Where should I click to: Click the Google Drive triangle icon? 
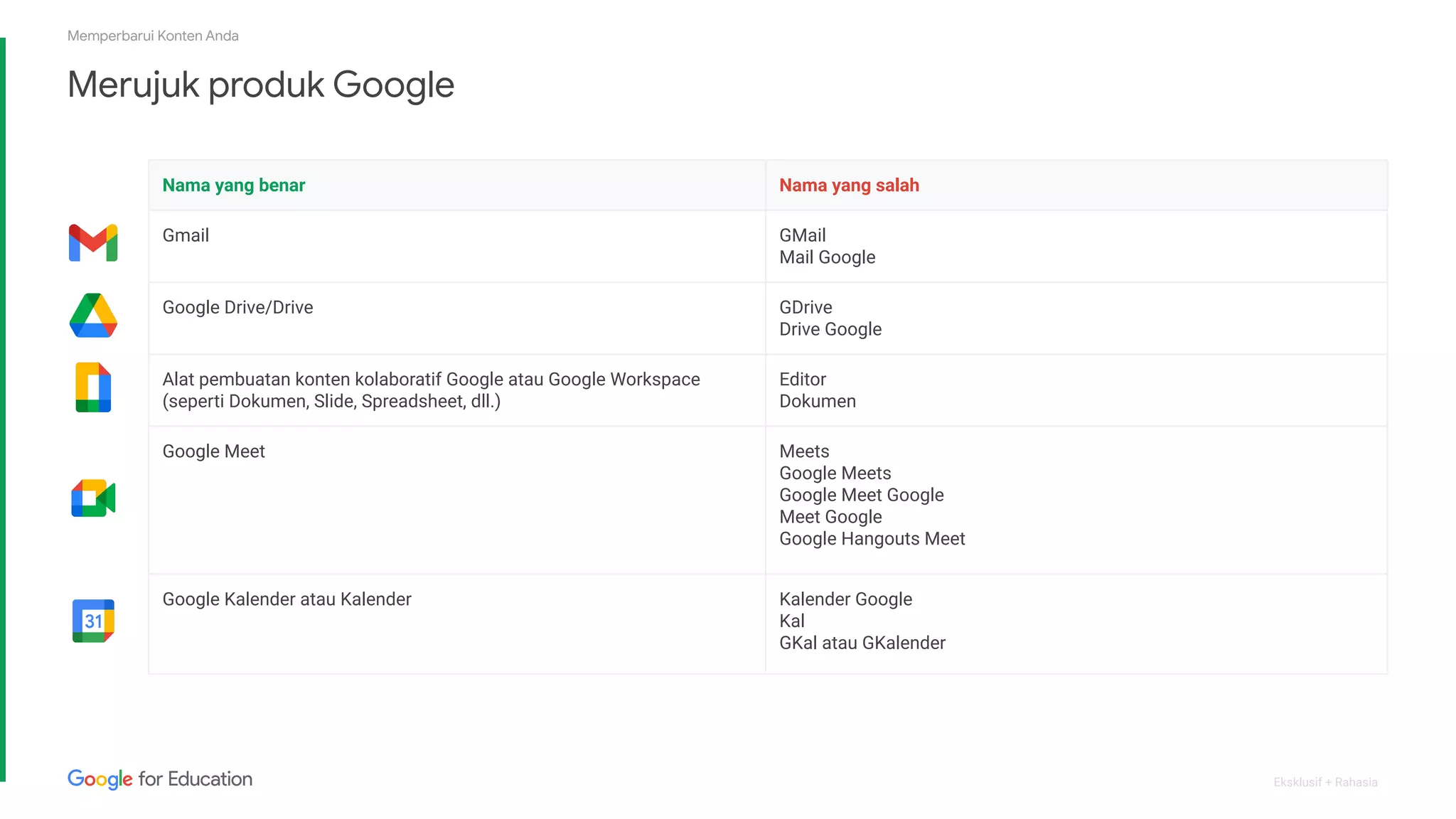93,315
